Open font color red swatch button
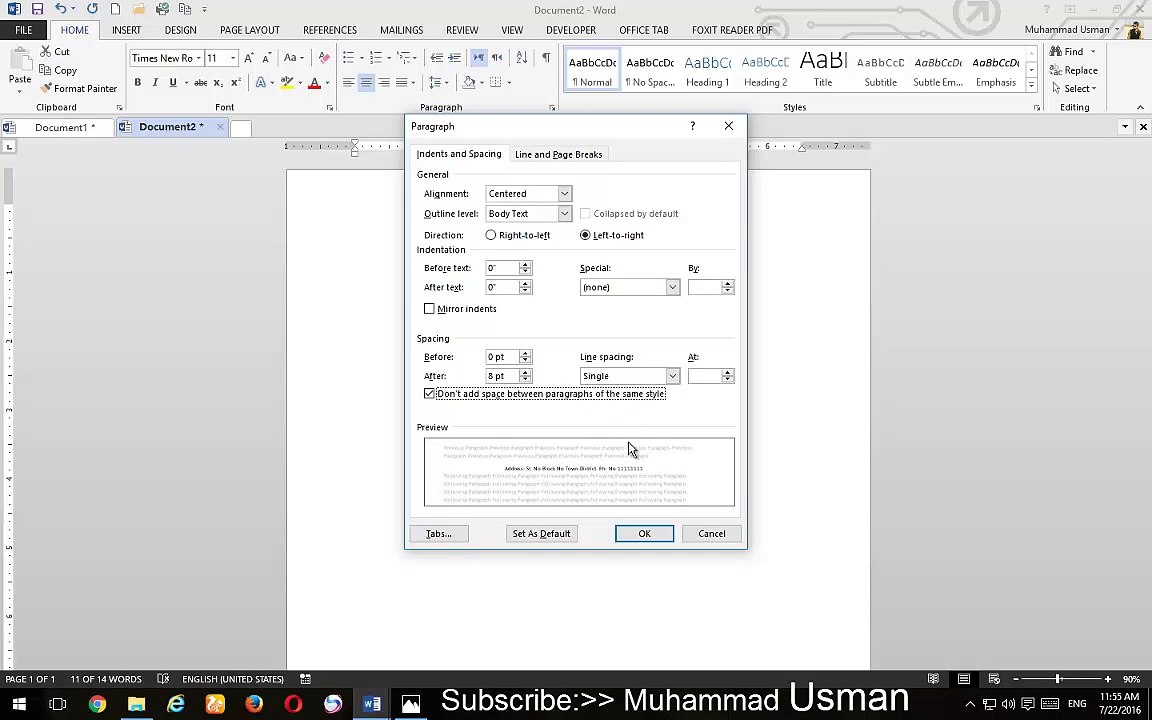This screenshot has width=1152, height=720. [x=314, y=83]
